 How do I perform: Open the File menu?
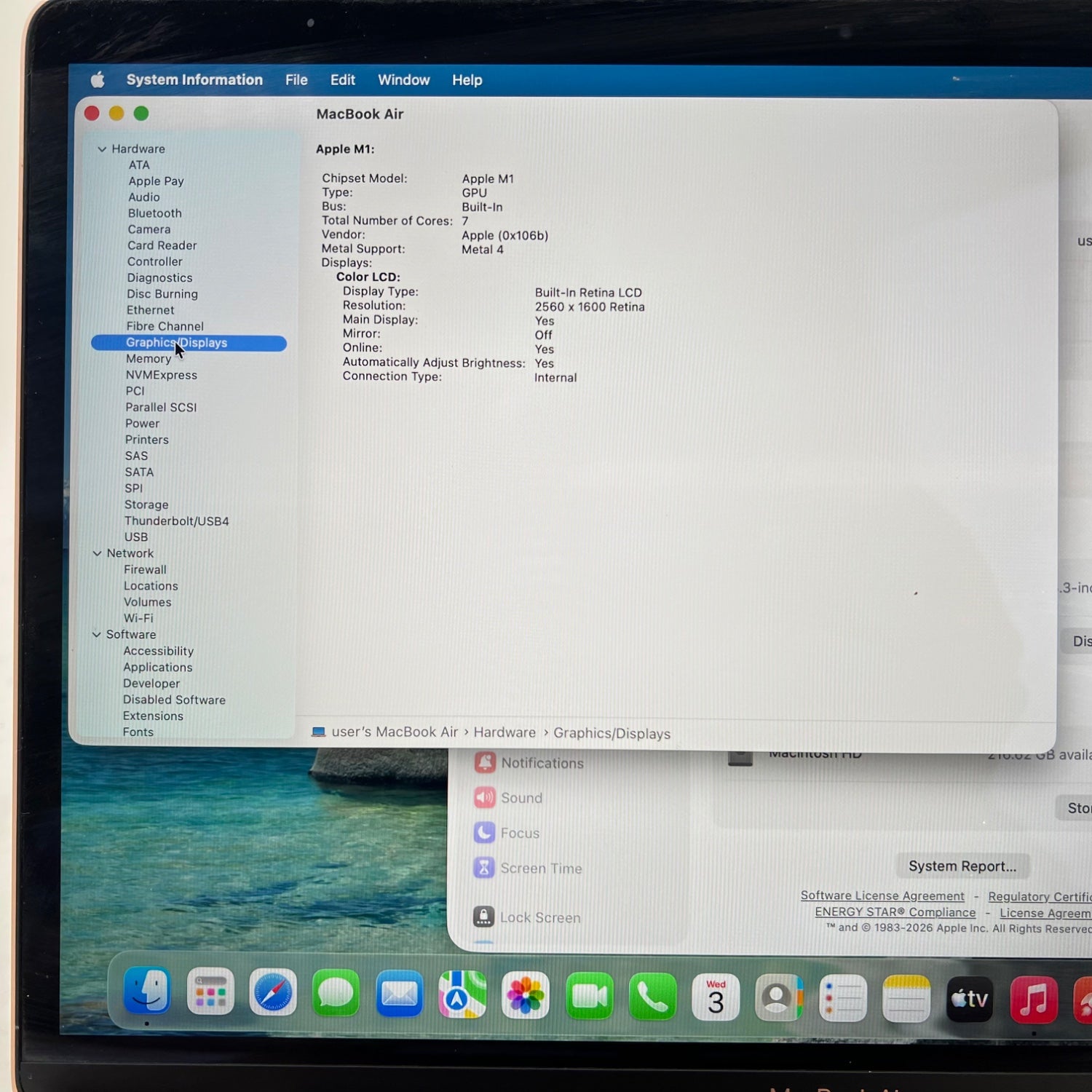[x=296, y=80]
